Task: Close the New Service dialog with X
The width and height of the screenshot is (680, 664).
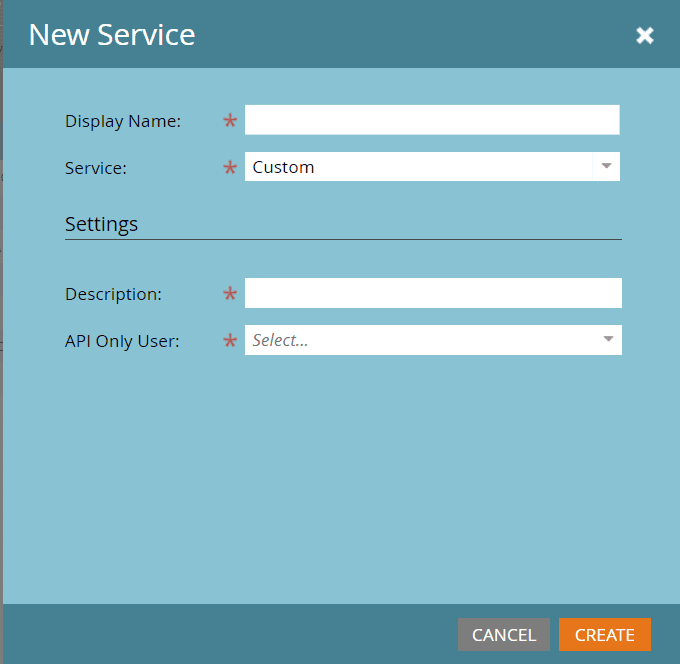Action: 645,36
